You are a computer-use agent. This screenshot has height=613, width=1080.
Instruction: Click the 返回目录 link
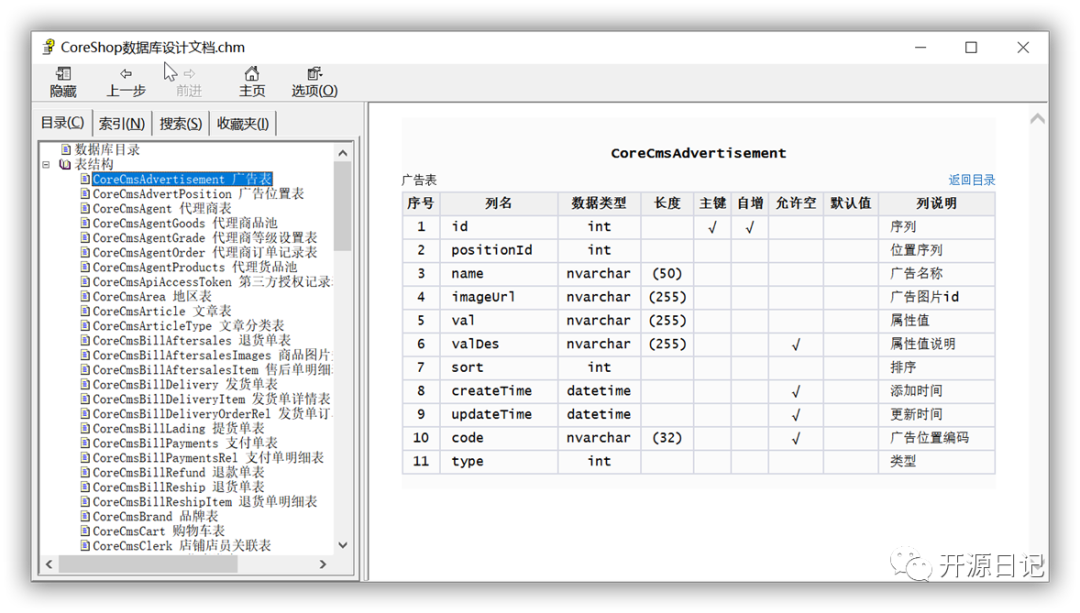(x=971, y=180)
